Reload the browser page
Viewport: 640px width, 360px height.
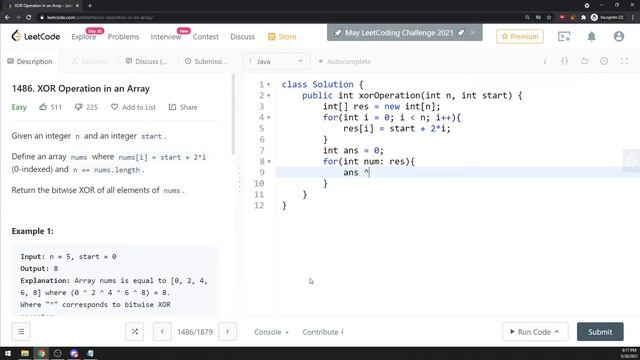point(29,18)
